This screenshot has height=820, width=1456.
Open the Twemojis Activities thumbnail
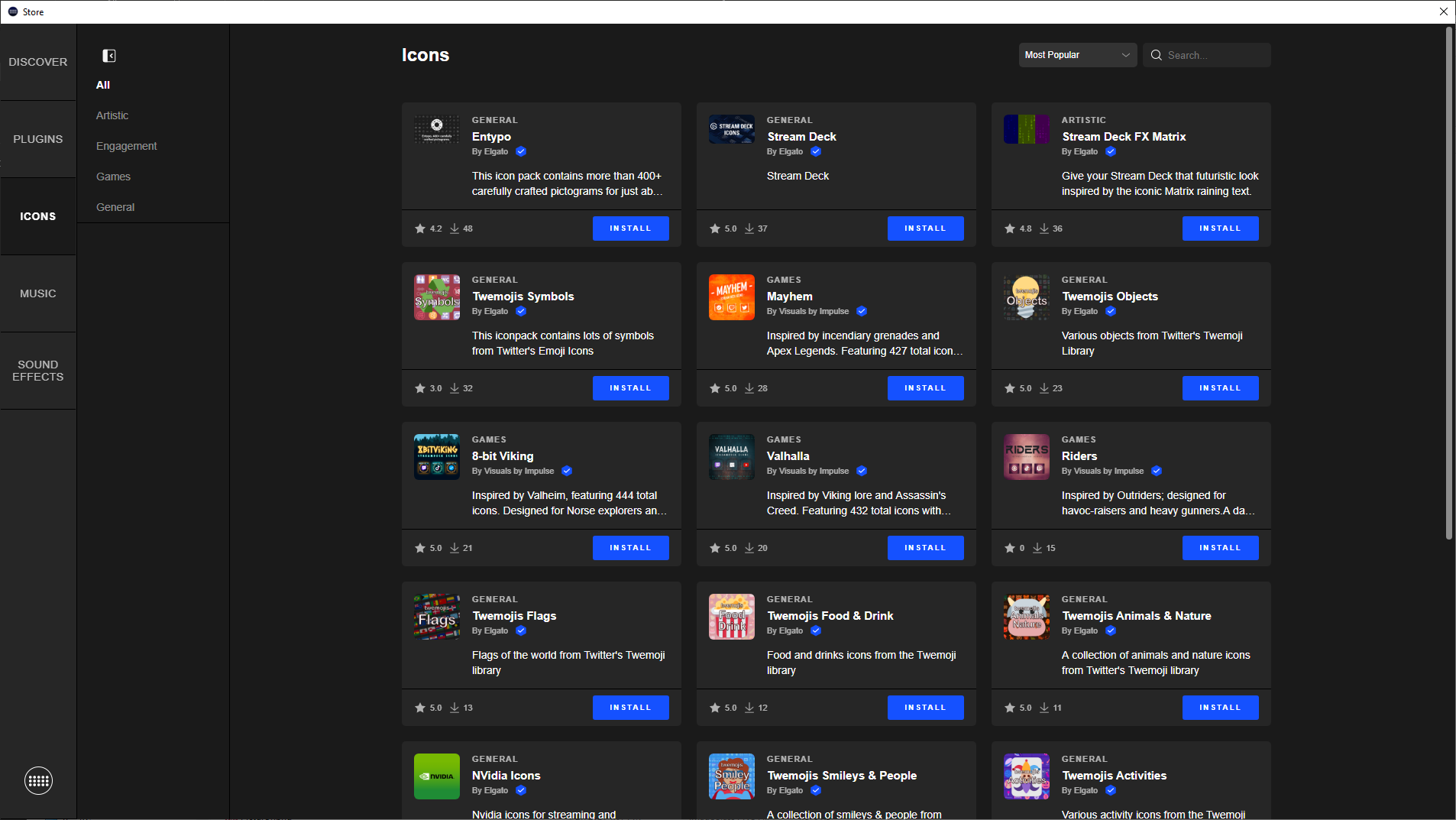click(x=1027, y=776)
